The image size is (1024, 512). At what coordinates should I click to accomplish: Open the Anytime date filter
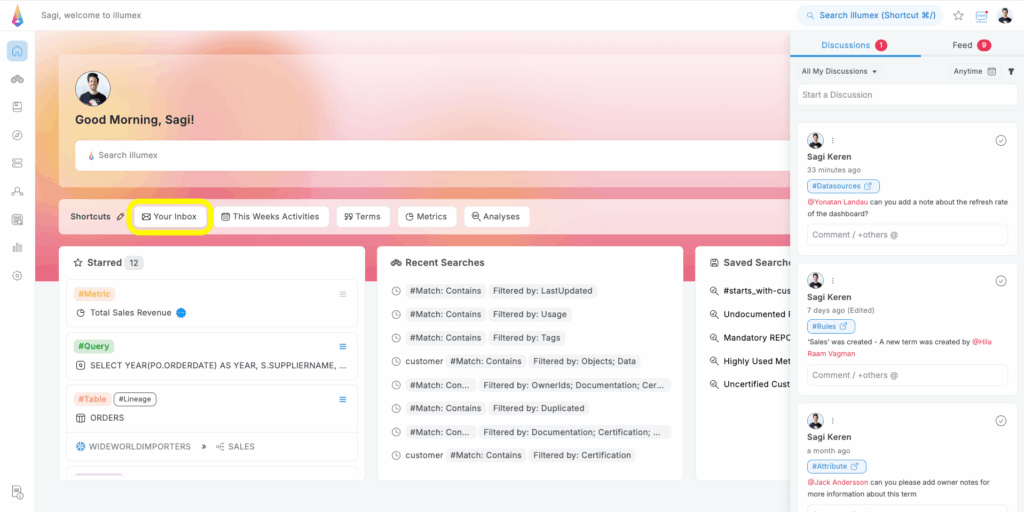click(974, 72)
